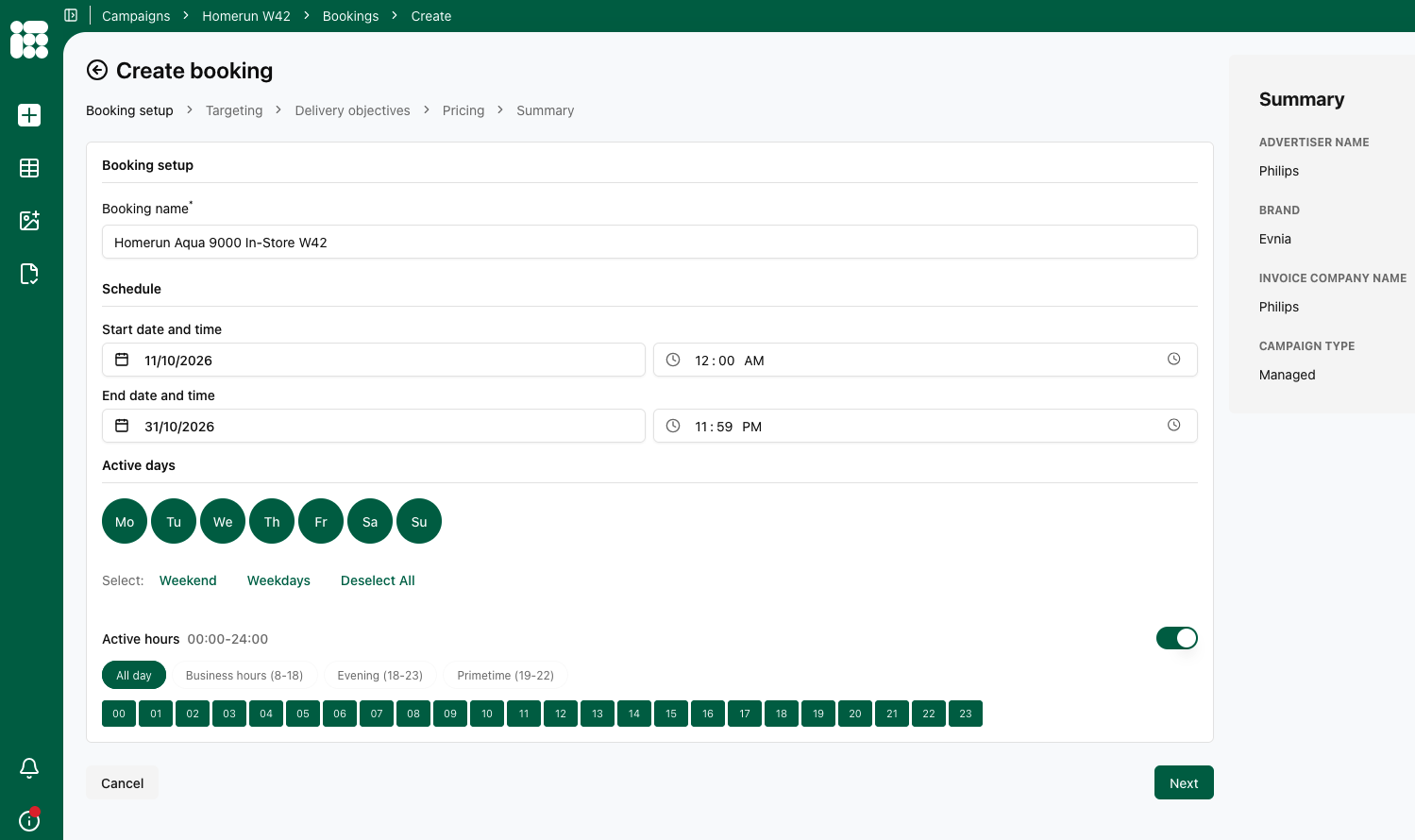Click Deselect All for active days
Image resolution: width=1415 pixels, height=840 pixels.
coord(378,580)
